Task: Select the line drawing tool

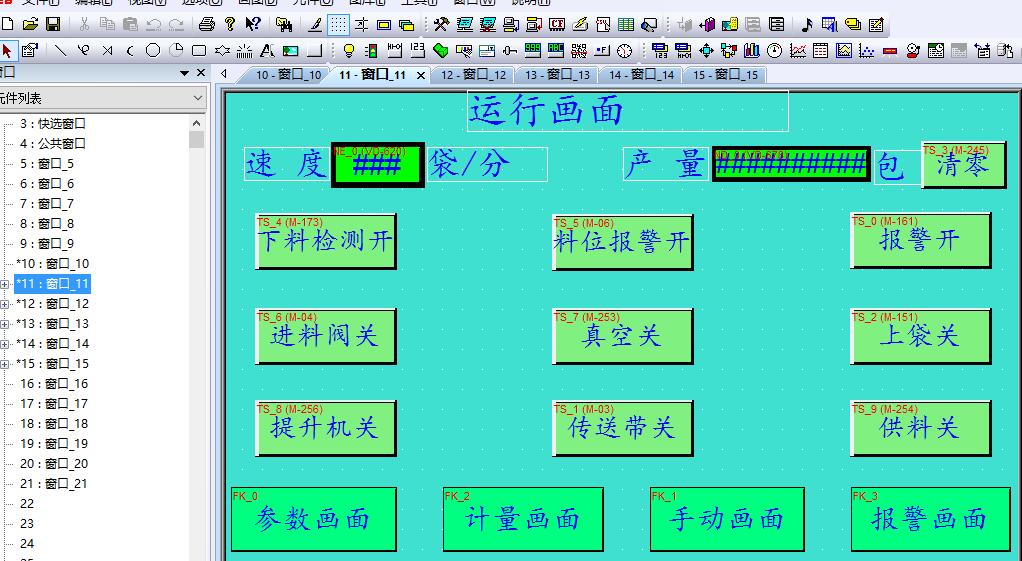Action: pos(59,50)
